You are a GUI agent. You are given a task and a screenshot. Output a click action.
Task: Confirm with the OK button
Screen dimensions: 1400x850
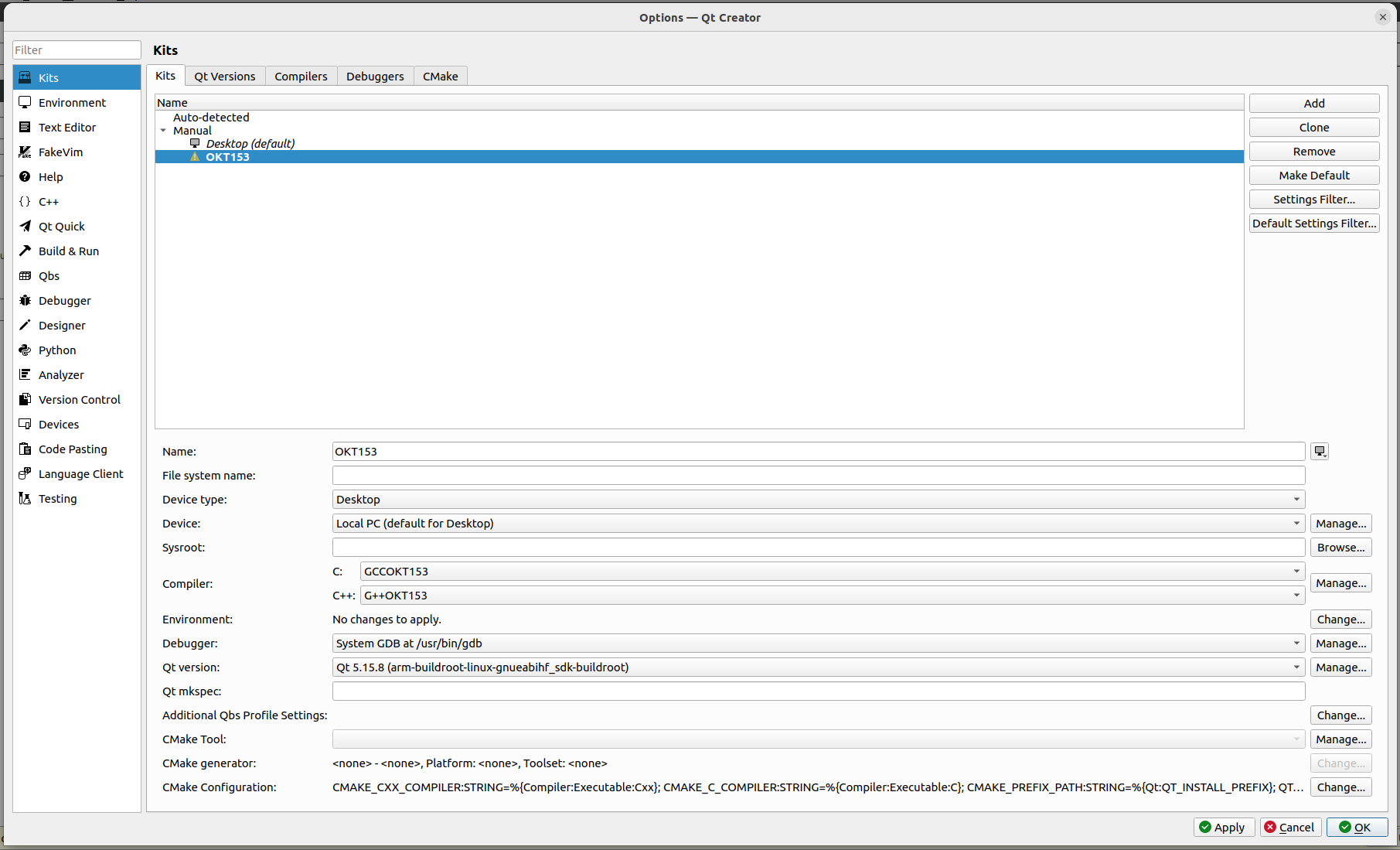coord(1357,828)
